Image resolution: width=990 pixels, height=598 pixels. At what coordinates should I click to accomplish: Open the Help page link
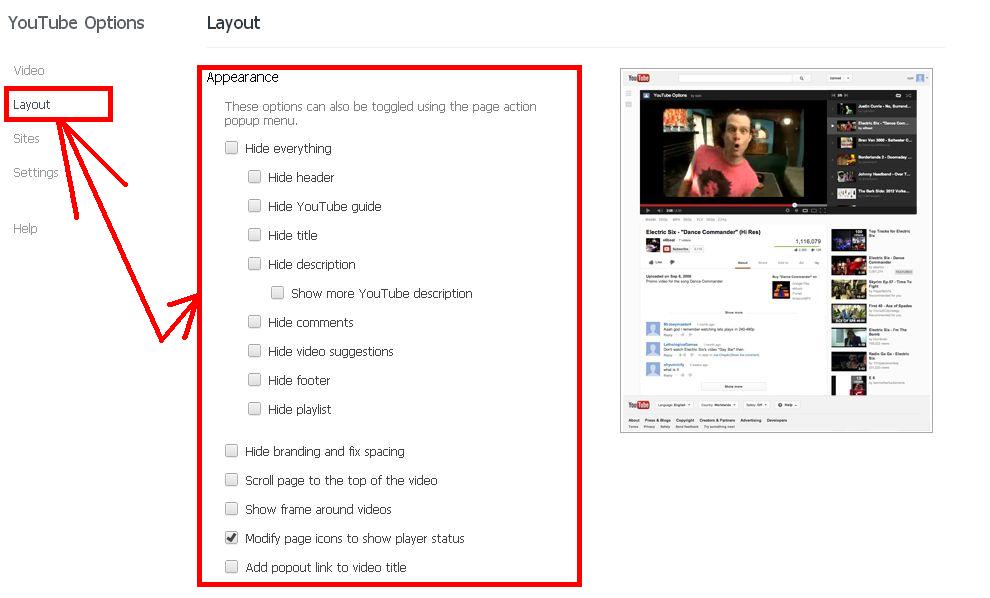point(25,229)
